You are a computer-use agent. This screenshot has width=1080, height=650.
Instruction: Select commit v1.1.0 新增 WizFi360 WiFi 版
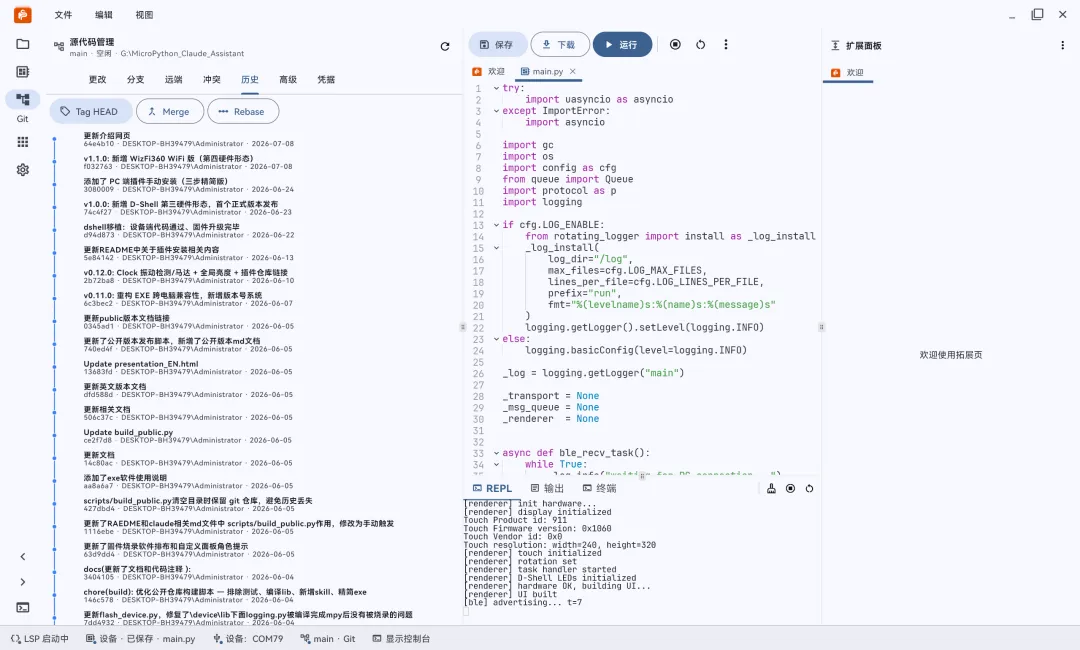[188, 162]
